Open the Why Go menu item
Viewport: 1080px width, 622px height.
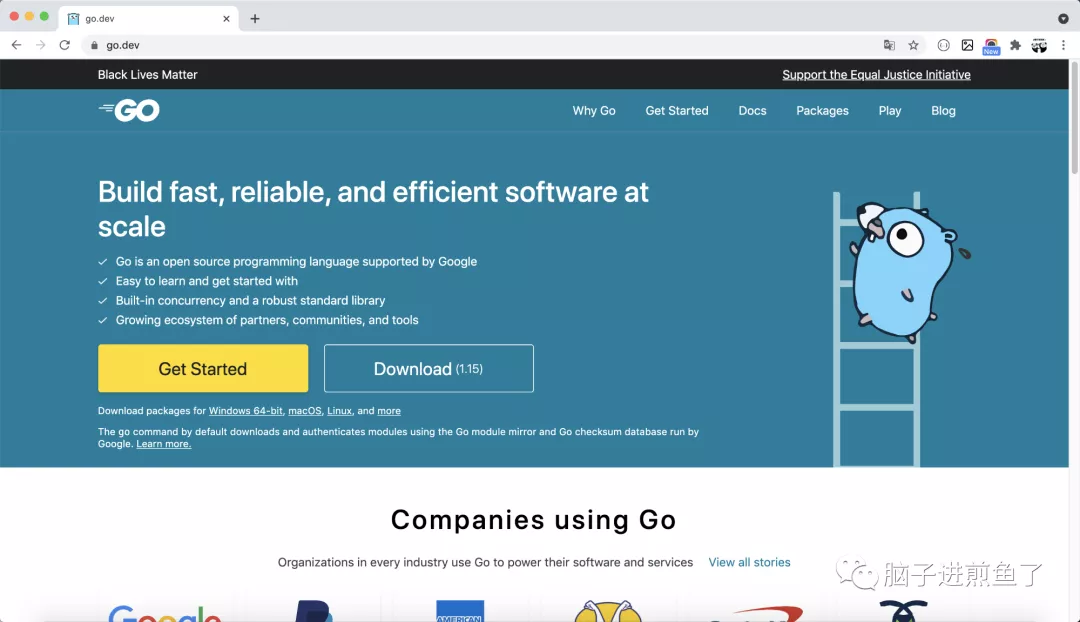pos(594,110)
